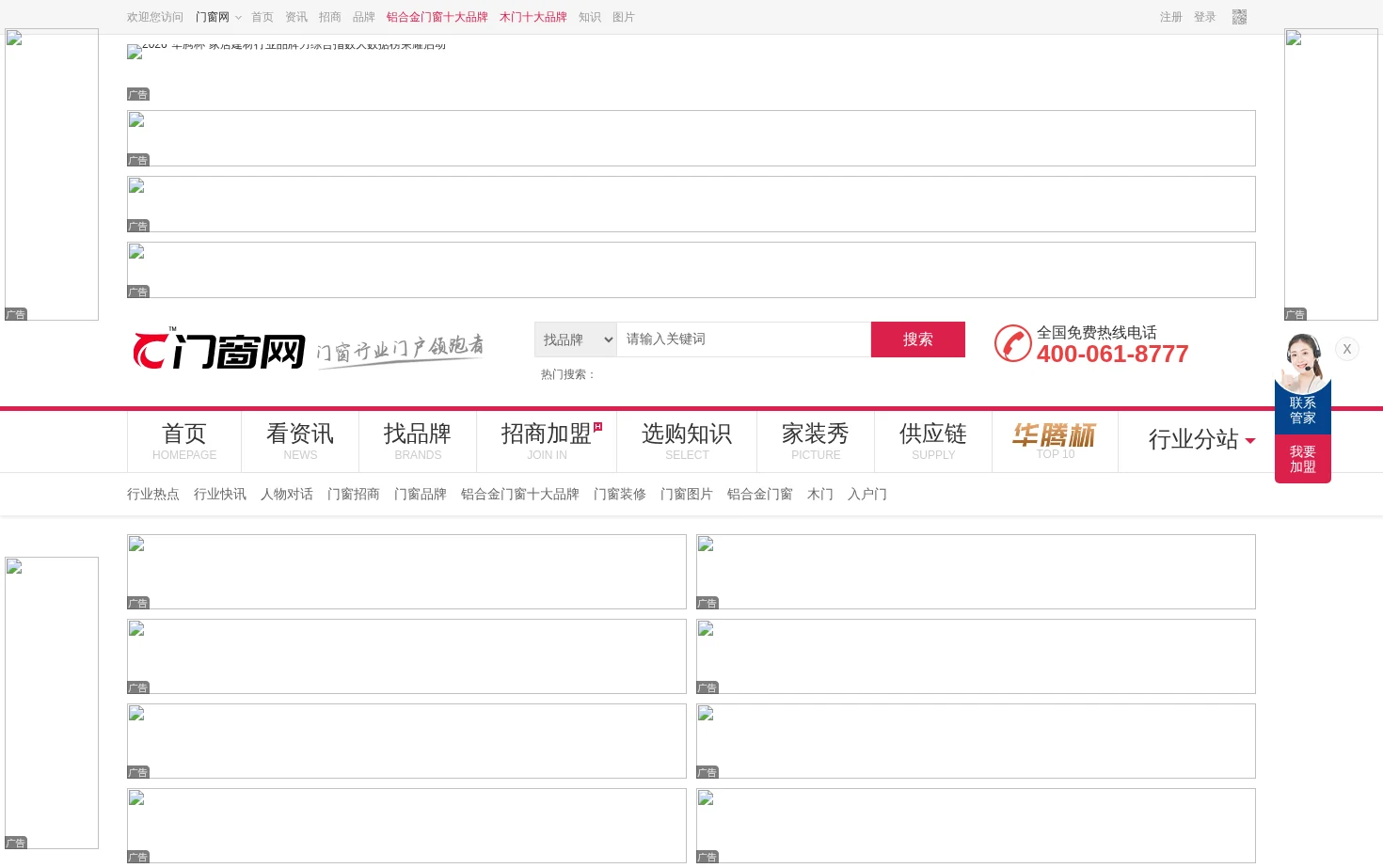Screen dimensions: 1383x868
Task: Open 门窗品牌 in the sub navigation
Action: tap(421, 494)
